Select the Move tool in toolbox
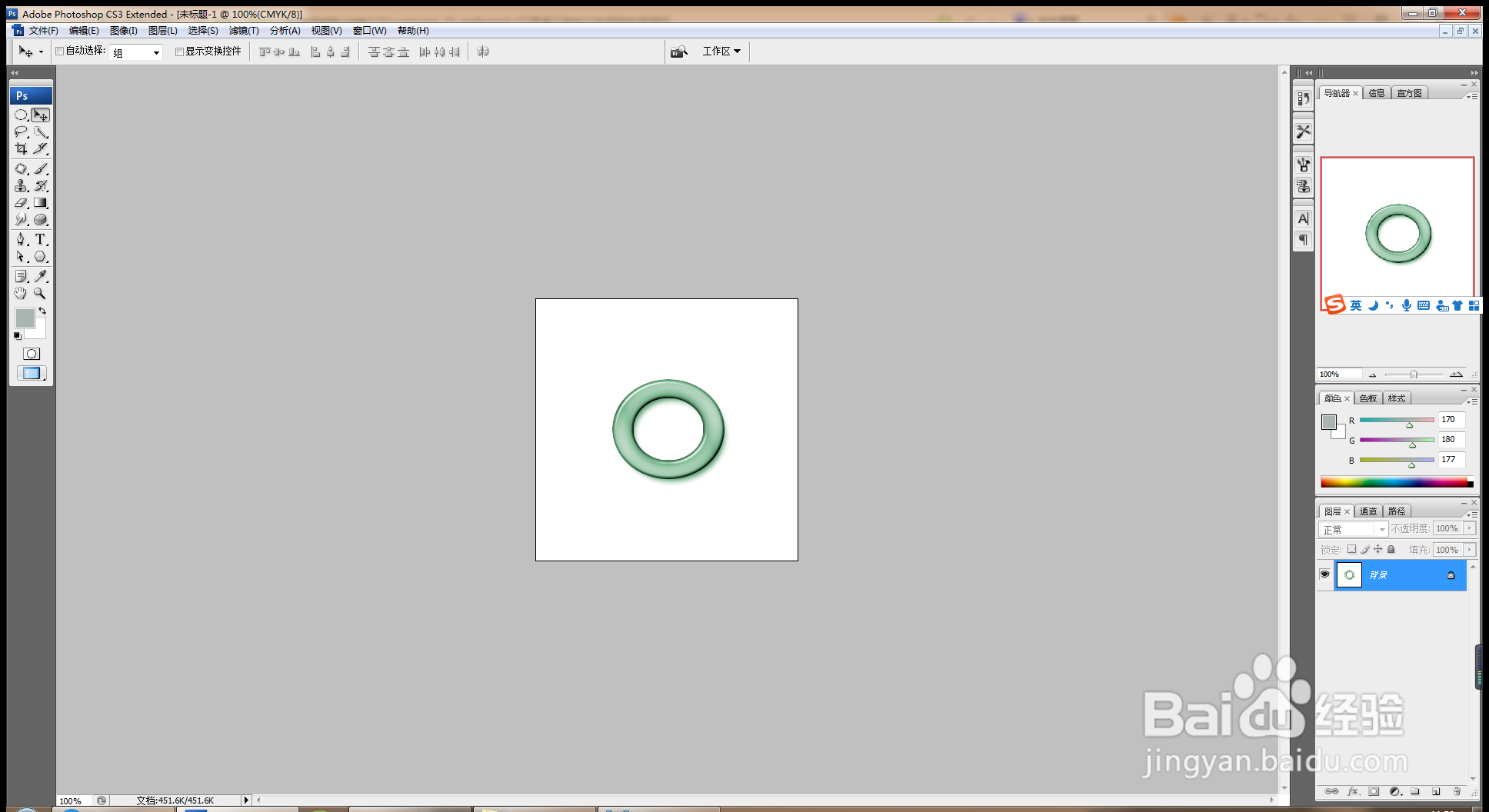 click(41, 115)
